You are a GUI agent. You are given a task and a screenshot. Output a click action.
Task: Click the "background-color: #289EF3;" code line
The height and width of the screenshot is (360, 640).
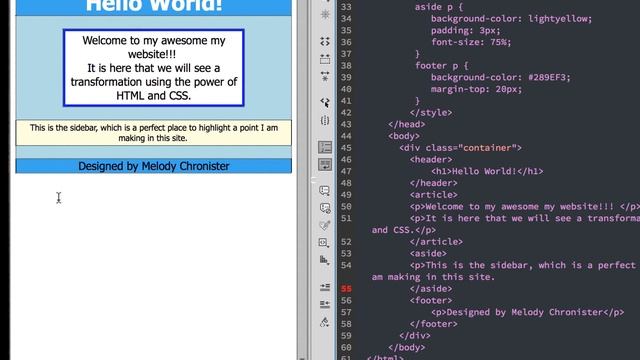[500, 77]
